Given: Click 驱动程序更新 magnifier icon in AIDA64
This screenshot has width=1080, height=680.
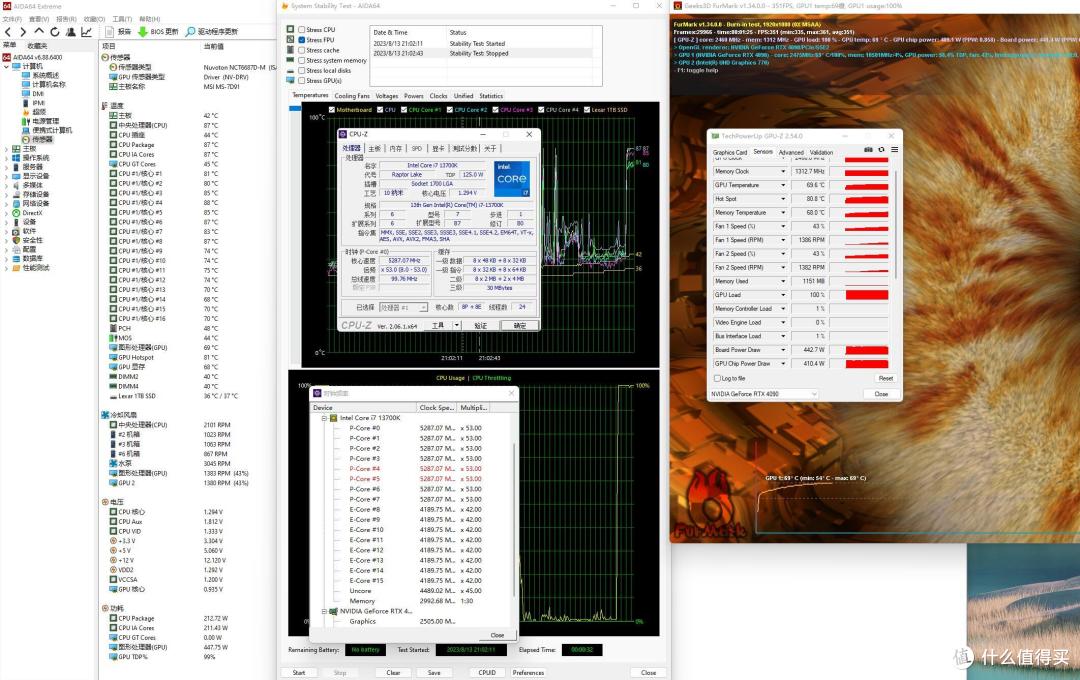Looking at the screenshot, I should pos(191,32).
